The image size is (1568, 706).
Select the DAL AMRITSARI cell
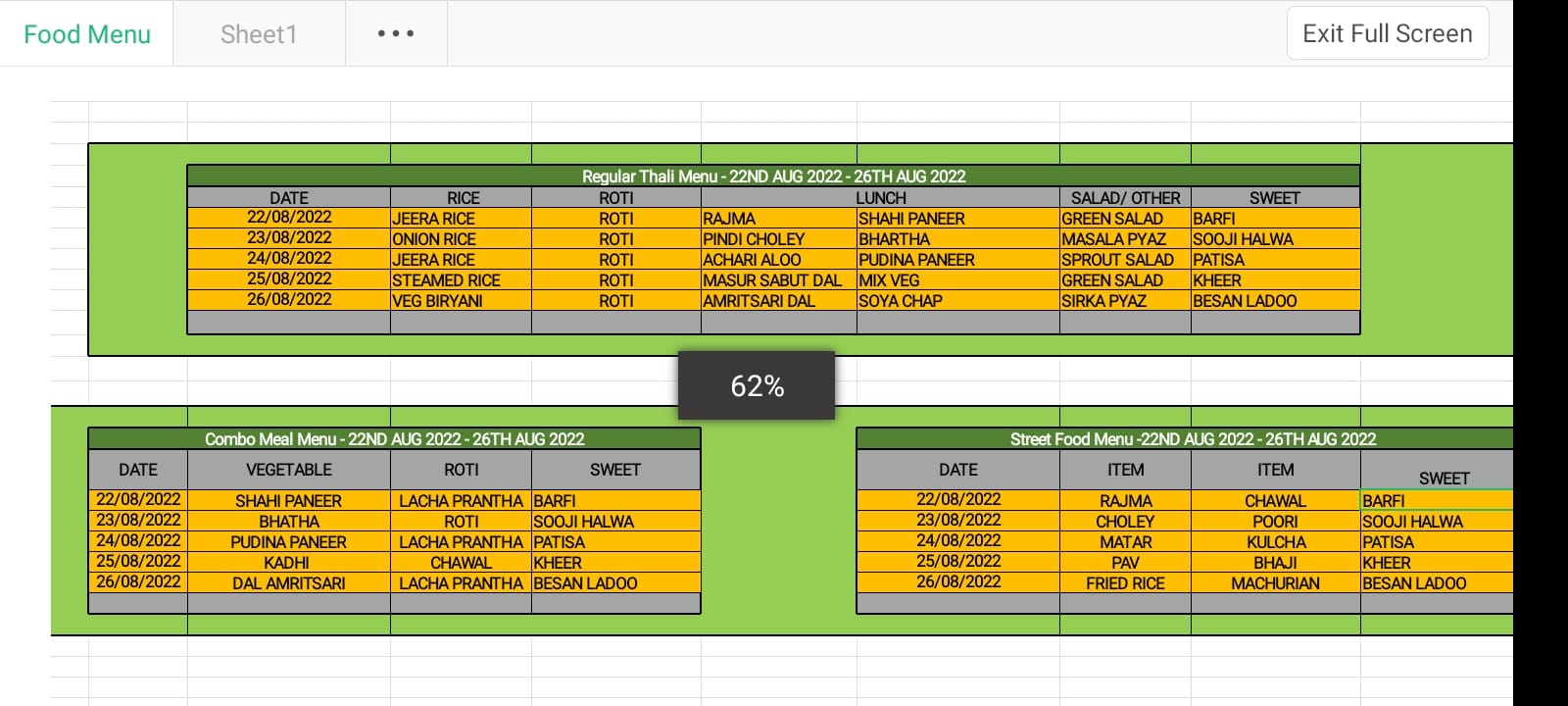(x=288, y=583)
